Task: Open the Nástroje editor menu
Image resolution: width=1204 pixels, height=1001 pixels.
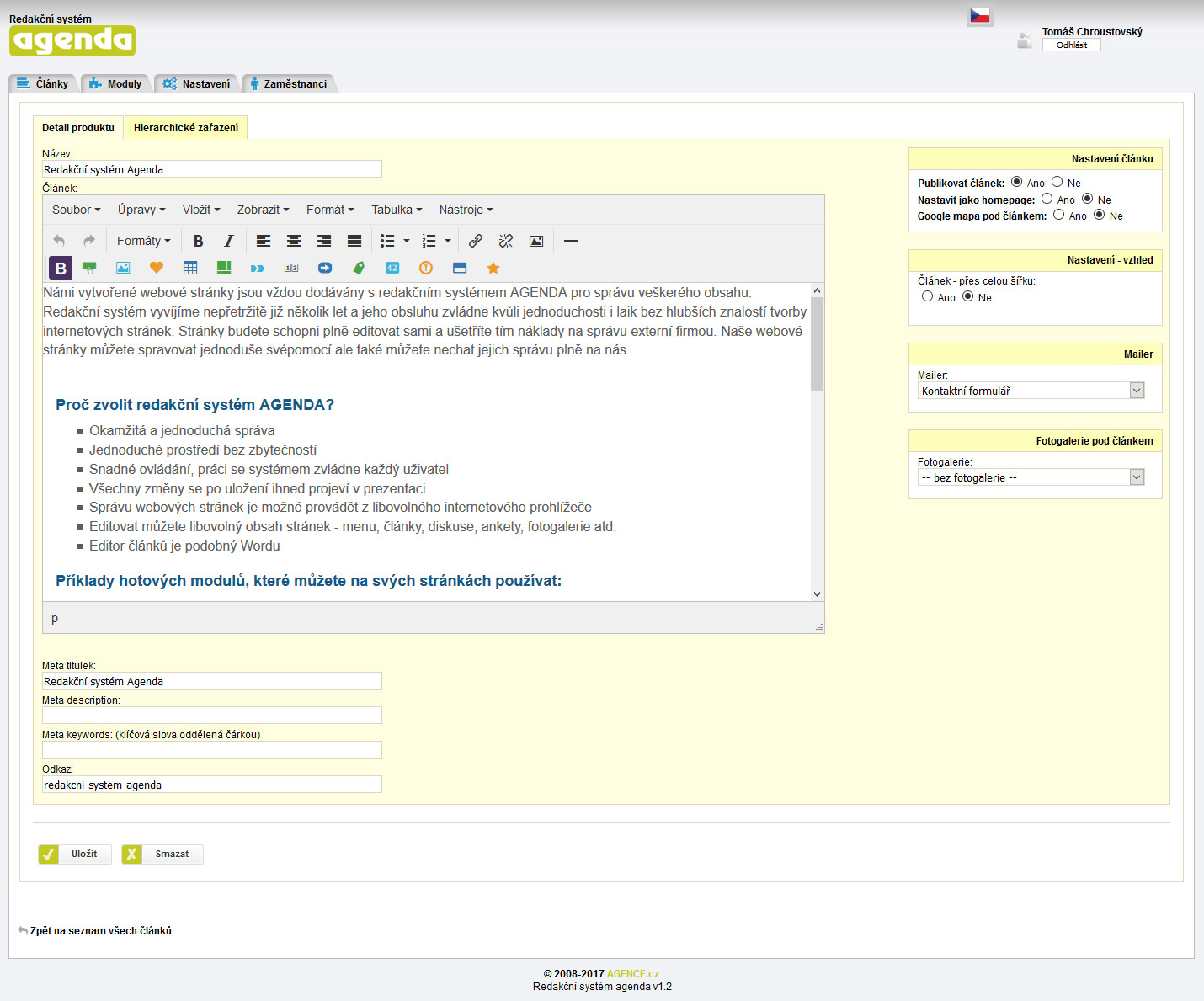Action: [x=466, y=210]
